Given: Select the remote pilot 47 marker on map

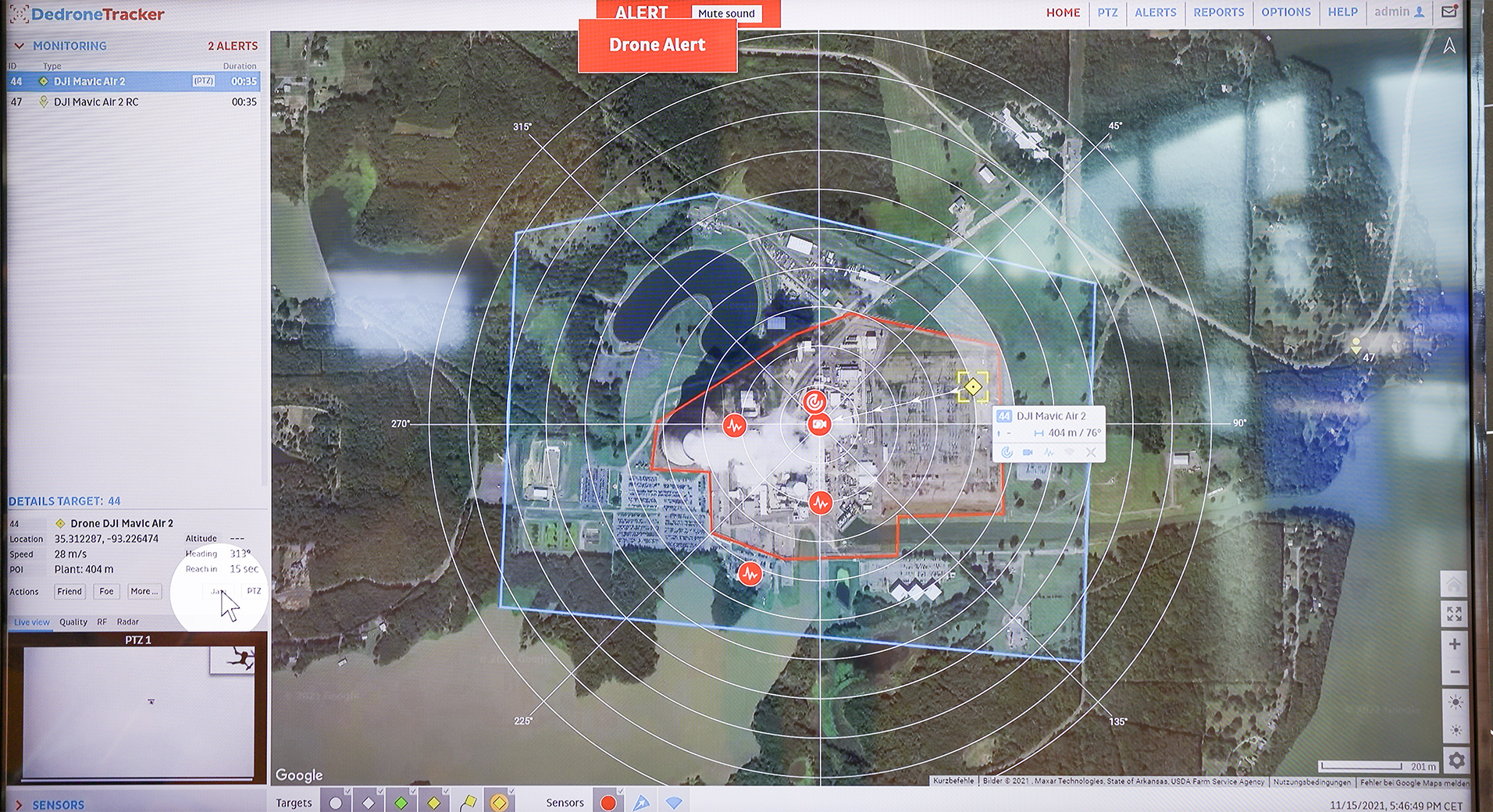Looking at the screenshot, I should (1357, 347).
